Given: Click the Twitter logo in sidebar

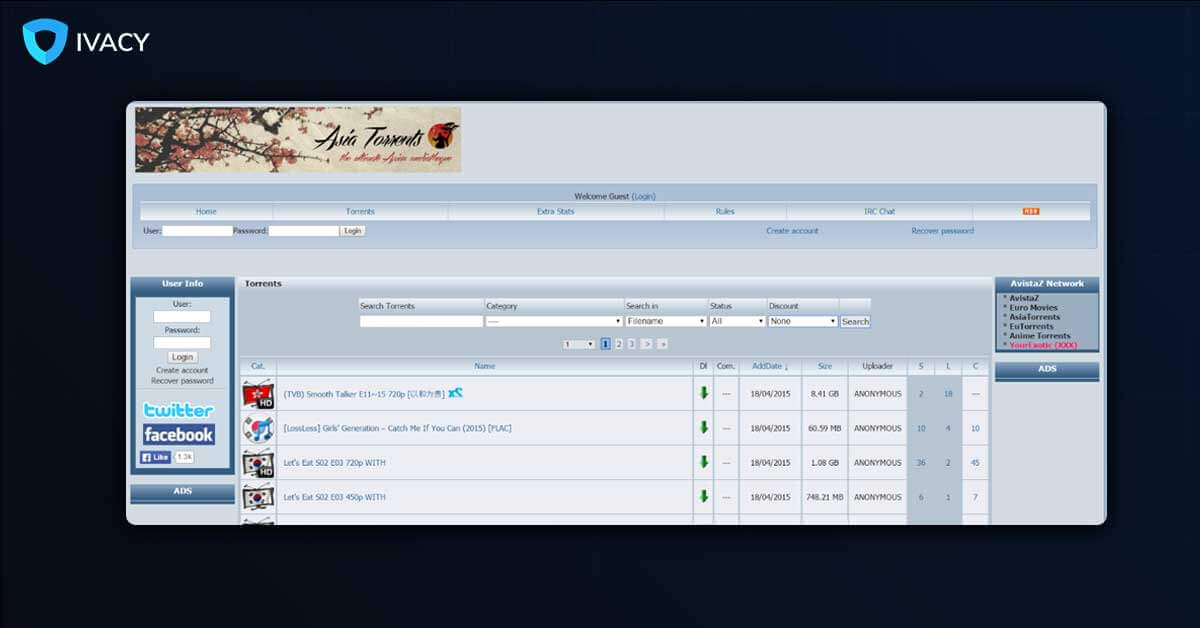Looking at the screenshot, I should [x=178, y=410].
